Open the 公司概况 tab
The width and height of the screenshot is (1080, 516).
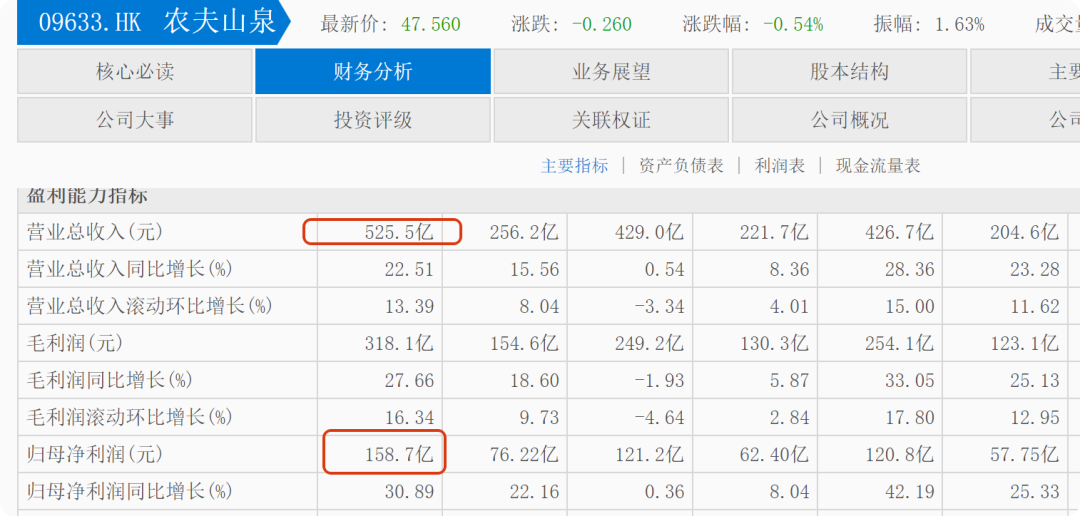pyautogui.click(x=849, y=120)
